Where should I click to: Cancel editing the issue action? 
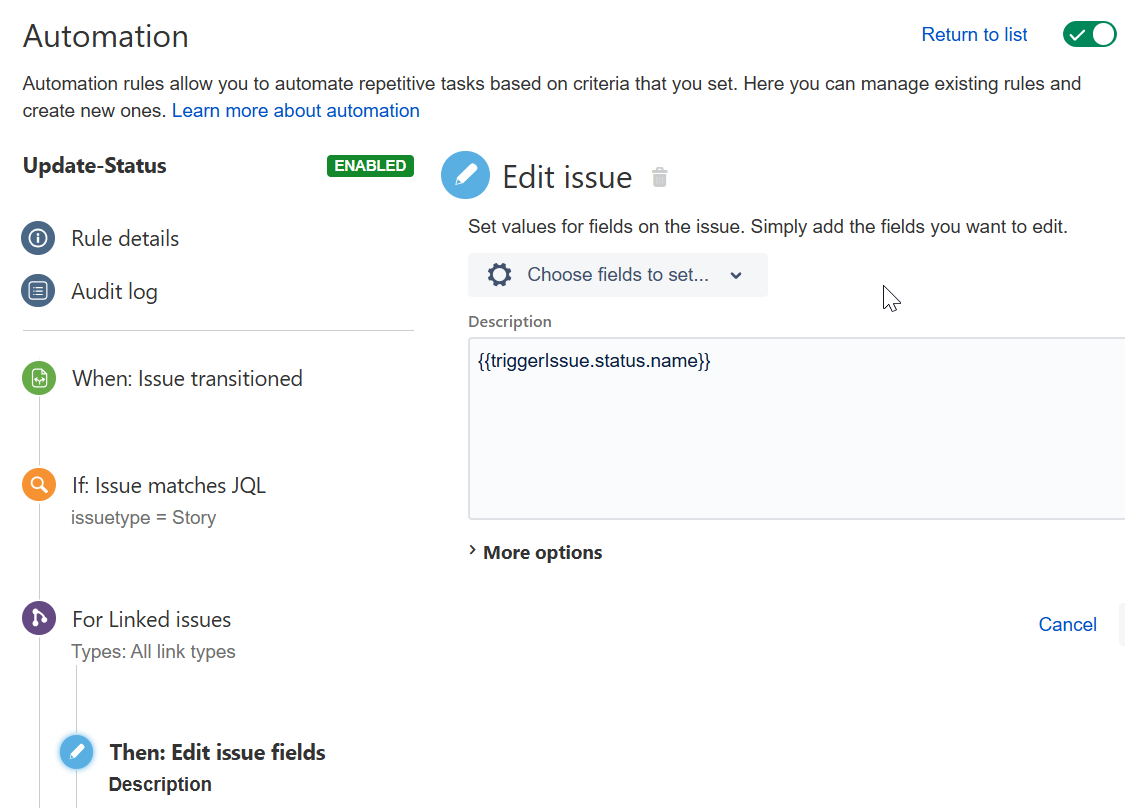(x=1067, y=624)
